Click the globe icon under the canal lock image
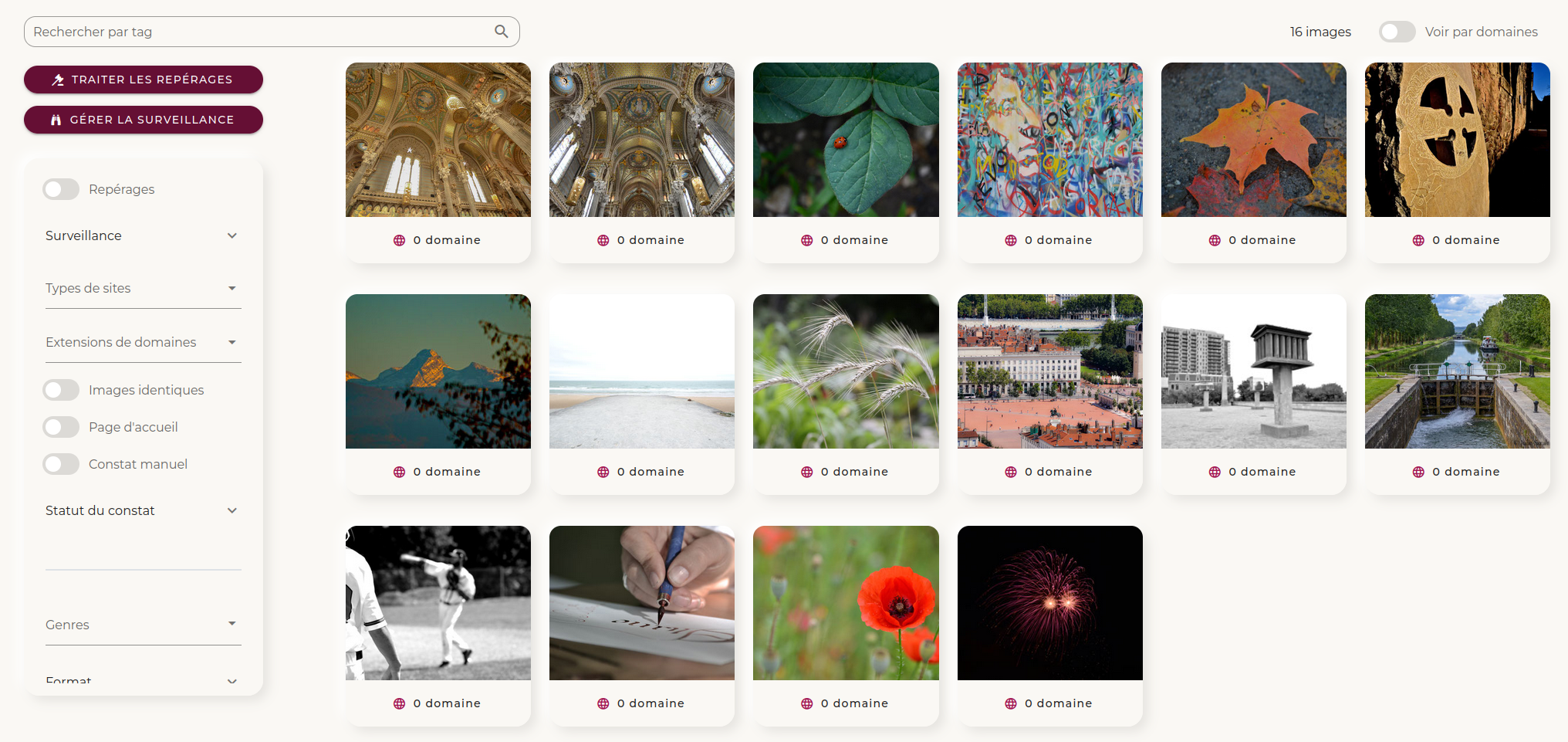This screenshot has width=1568, height=742. coord(1418,472)
